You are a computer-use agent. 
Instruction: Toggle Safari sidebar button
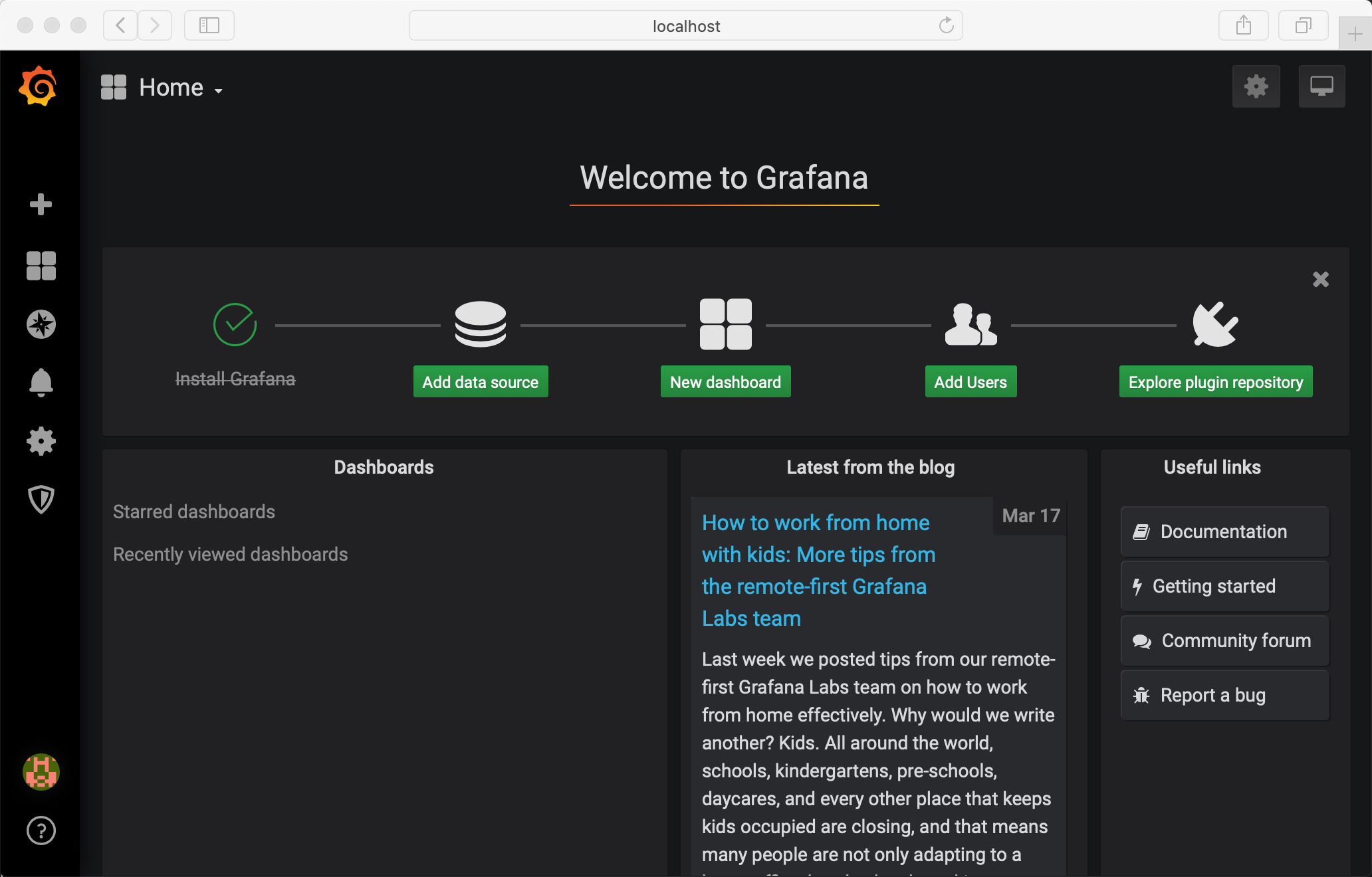(x=209, y=25)
